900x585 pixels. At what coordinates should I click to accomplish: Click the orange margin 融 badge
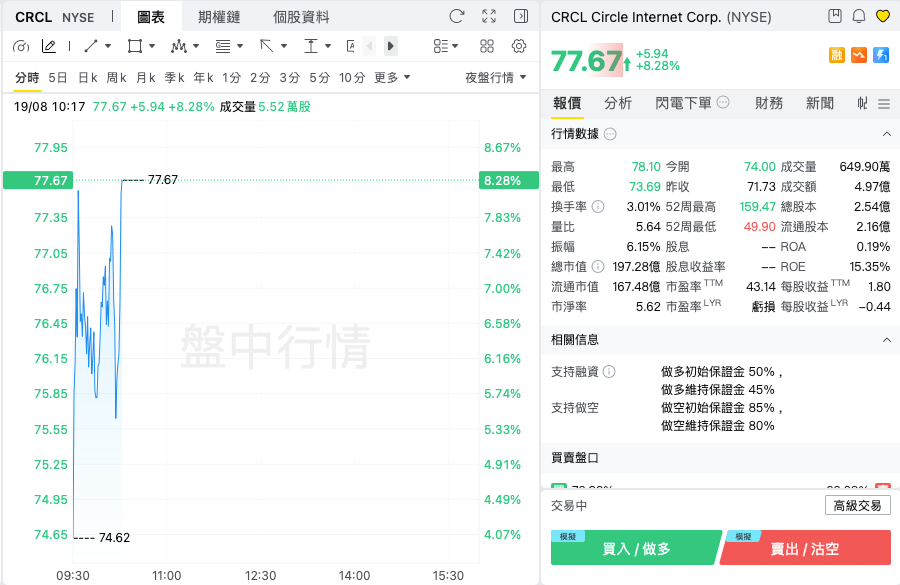coord(837,55)
